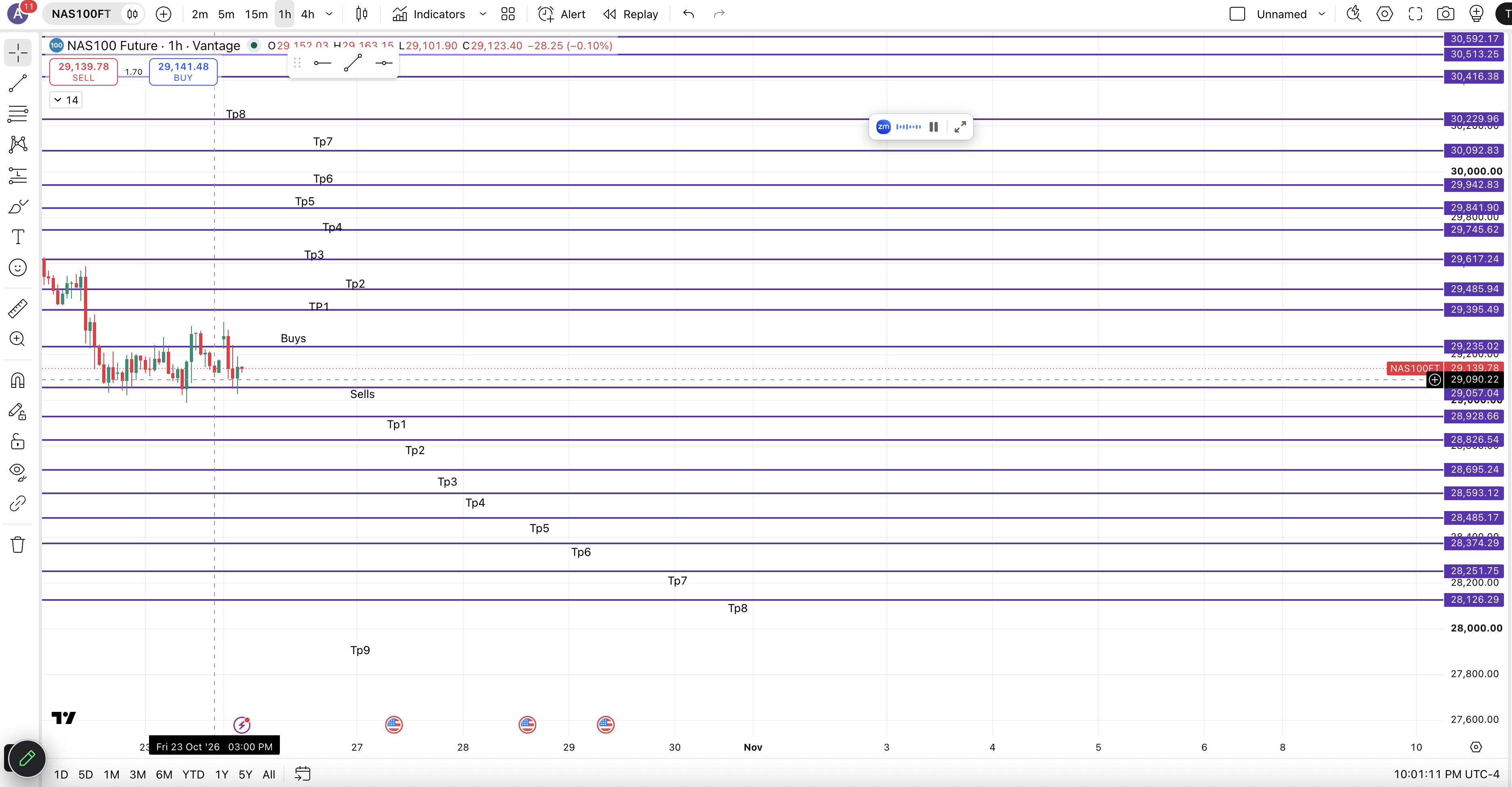Collapse the 14 indicators legend expander
The width and height of the screenshot is (1512, 787).
click(x=66, y=100)
